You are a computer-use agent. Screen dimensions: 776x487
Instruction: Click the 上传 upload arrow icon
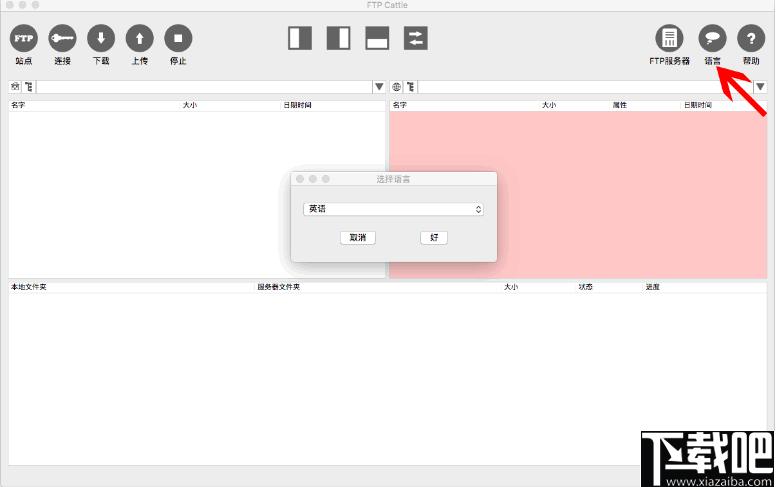click(x=140, y=38)
